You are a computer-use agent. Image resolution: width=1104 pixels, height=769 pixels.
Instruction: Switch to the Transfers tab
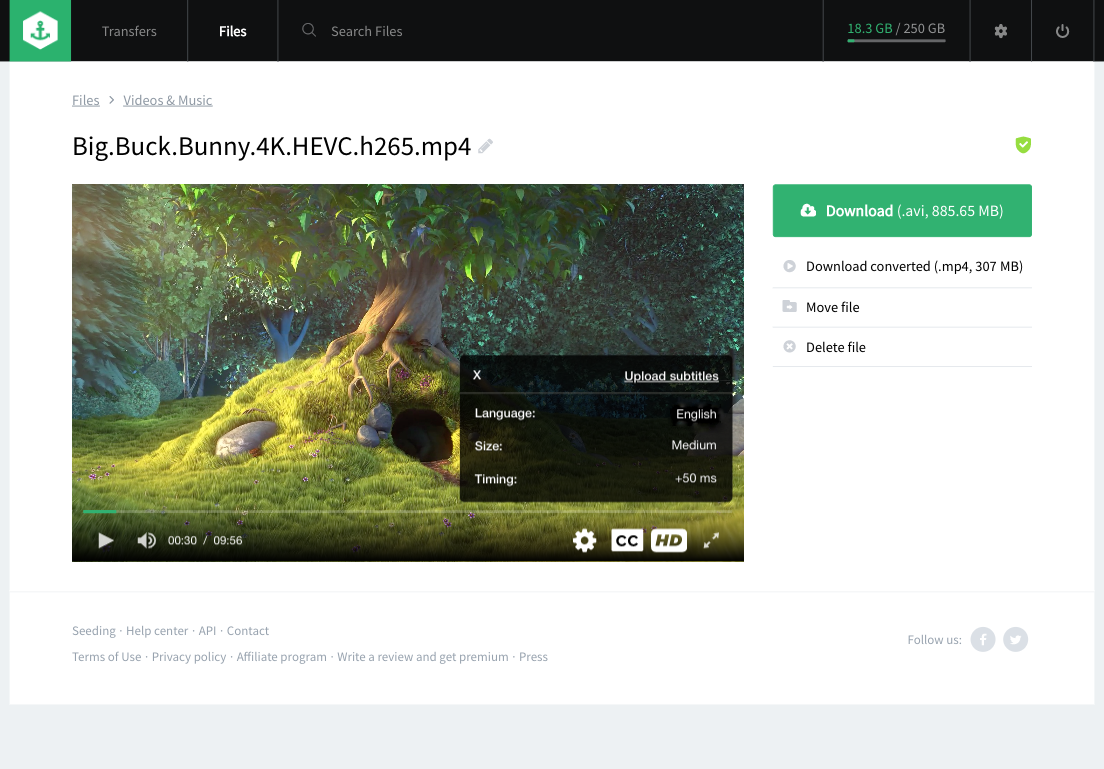(129, 31)
